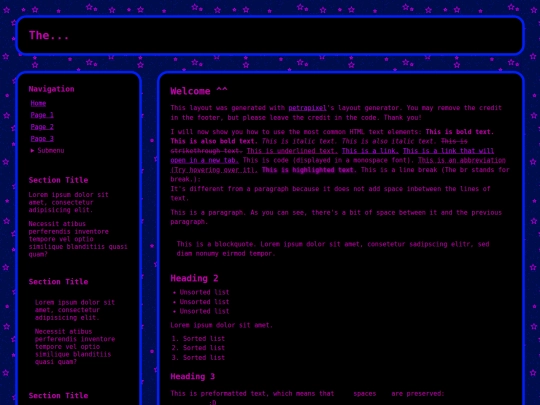Click the '3. Sorted list' item
The width and height of the screenshot is (540, 405).
point(198,357)
